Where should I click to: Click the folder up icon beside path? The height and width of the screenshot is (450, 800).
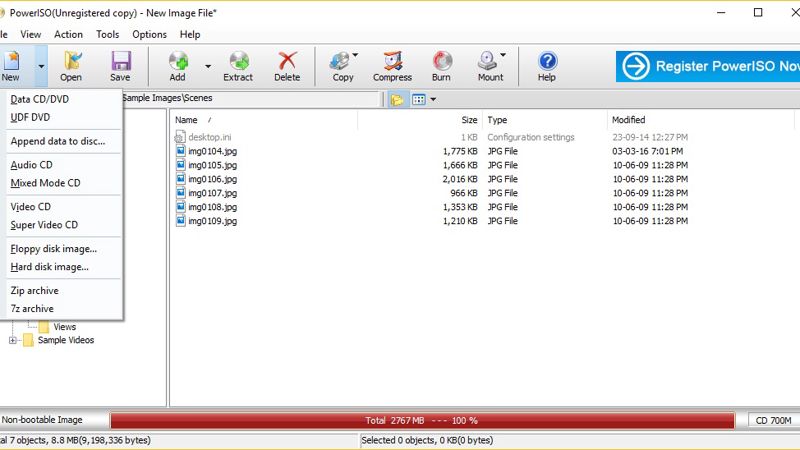click(x=397, y=99)
